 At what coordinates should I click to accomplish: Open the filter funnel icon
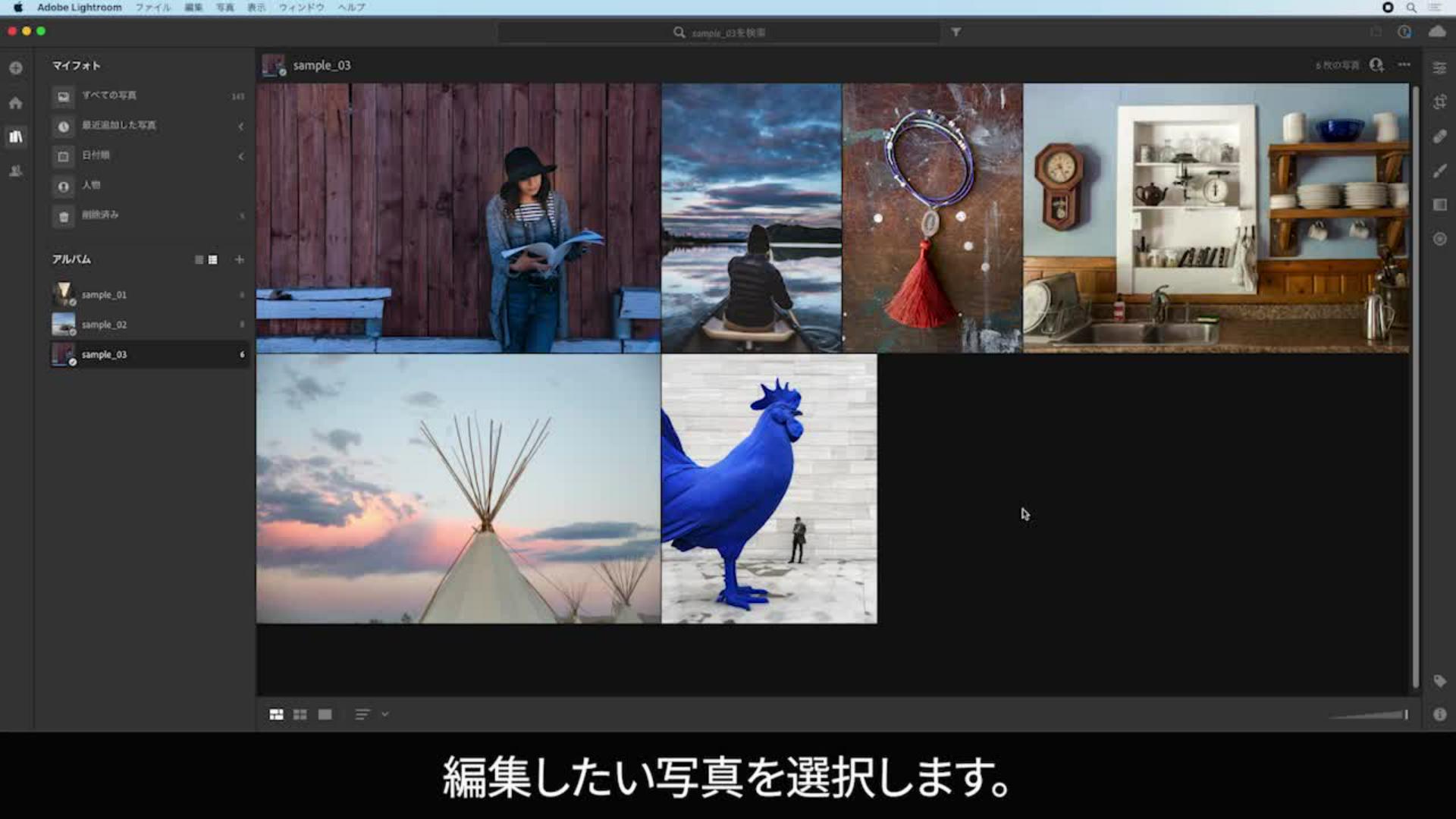point(956,32)
